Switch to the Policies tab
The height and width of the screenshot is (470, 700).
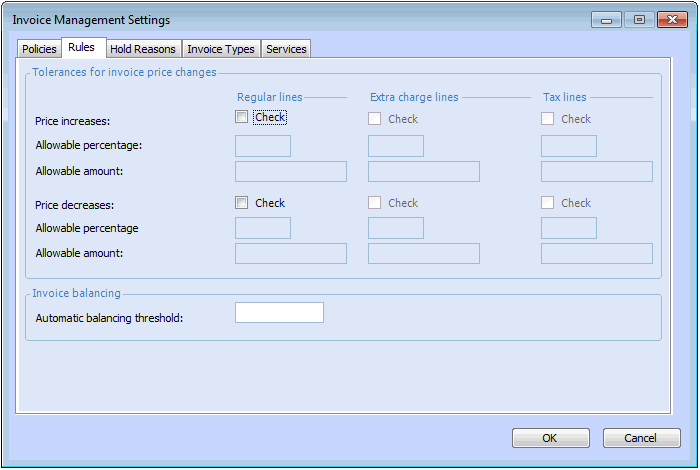pos(39,49)
